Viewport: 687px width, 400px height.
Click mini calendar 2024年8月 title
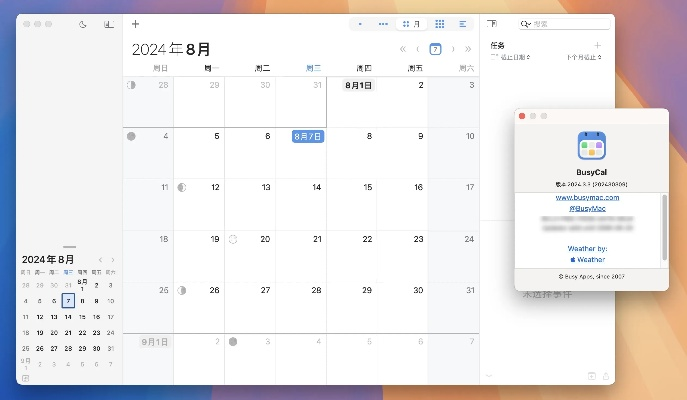48,259
